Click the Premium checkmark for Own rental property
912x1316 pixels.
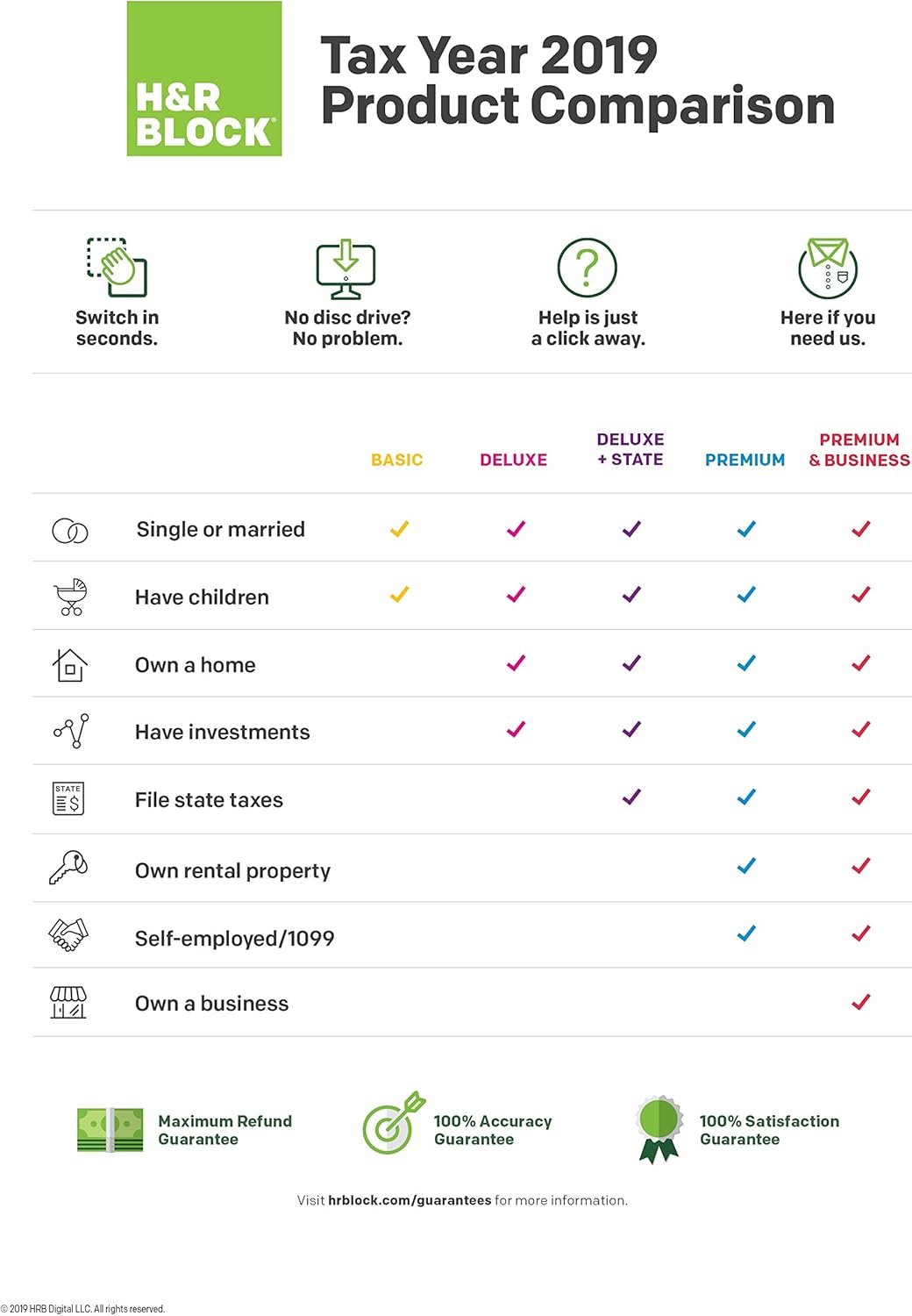pos(746,866)
